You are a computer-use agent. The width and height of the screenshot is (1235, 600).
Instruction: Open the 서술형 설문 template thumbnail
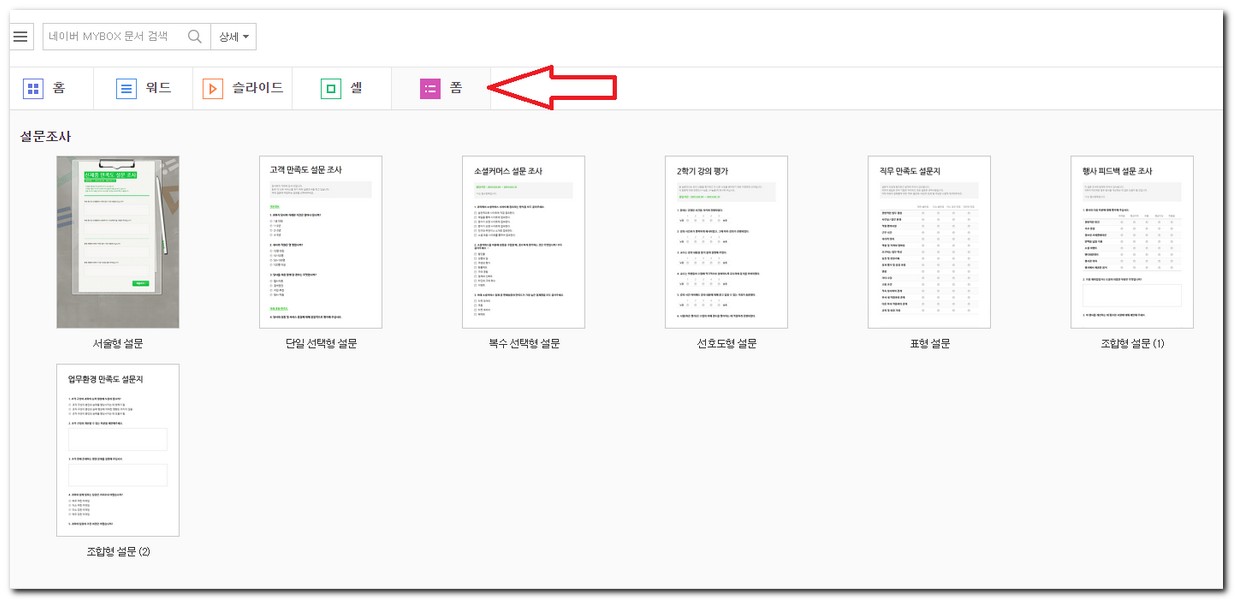118,242
